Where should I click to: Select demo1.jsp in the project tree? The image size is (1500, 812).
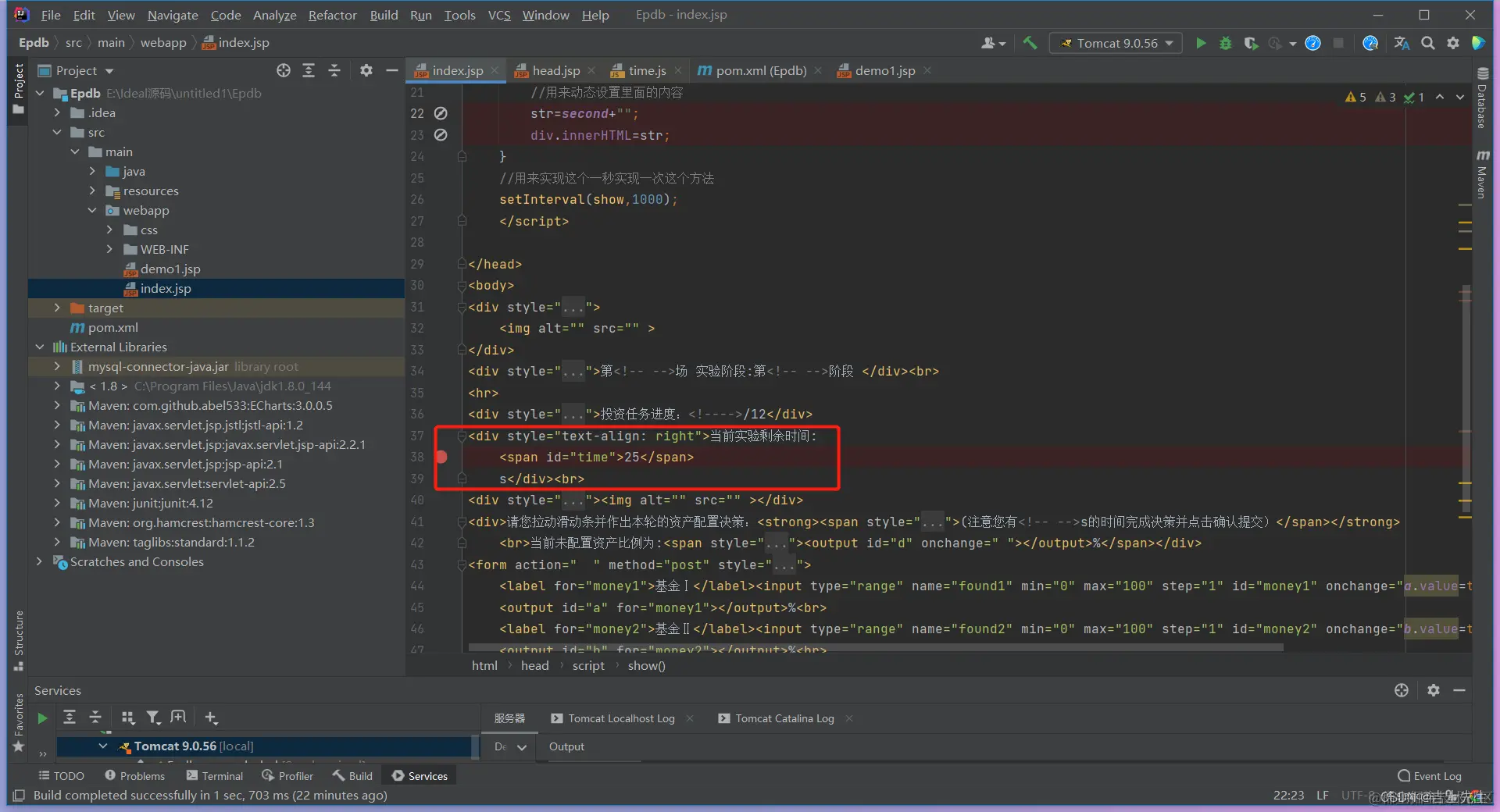coord(170,269)
